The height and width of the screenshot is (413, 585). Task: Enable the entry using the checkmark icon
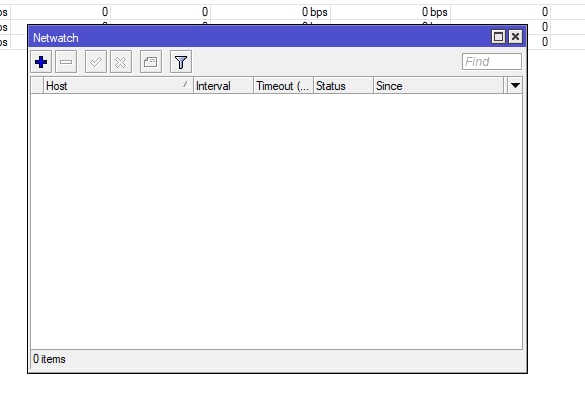pyautogui.click(x=96, y=62)
